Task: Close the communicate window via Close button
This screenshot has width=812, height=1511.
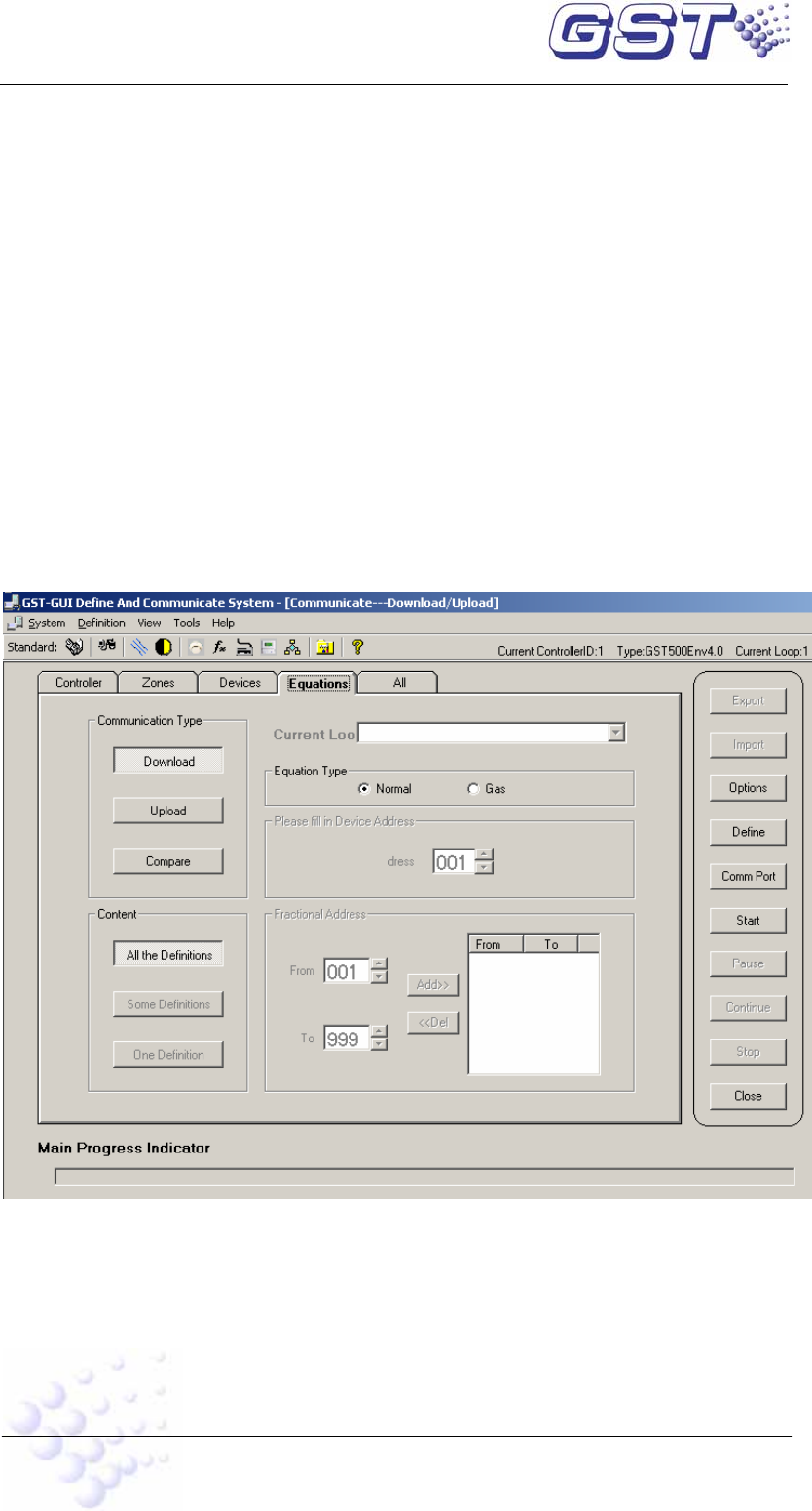Action: tap(748, 1096)
